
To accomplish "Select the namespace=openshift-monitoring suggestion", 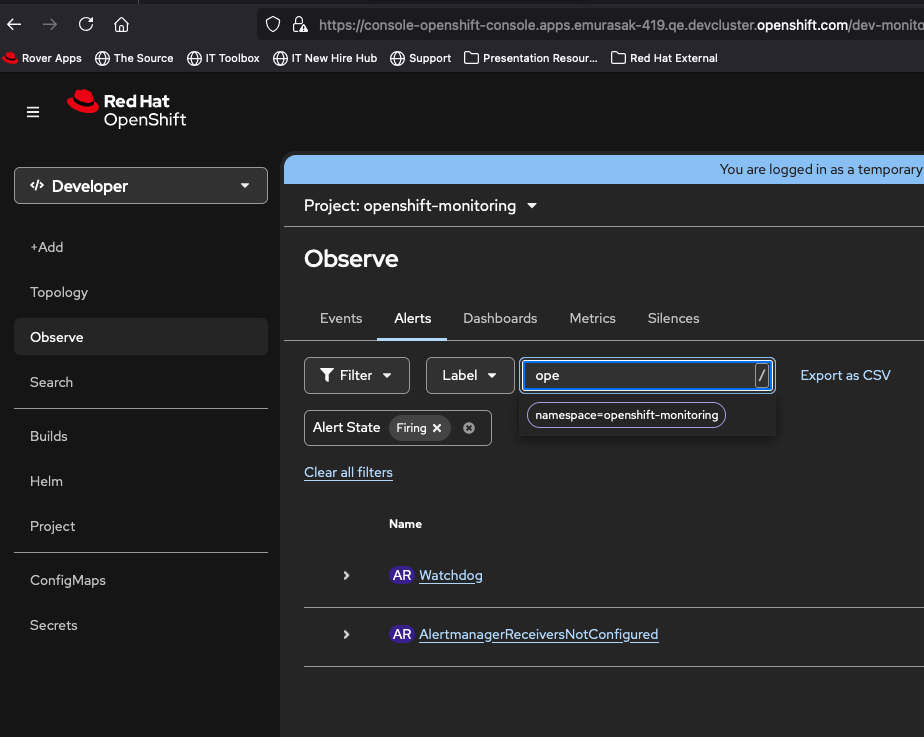I will [627, 415].
